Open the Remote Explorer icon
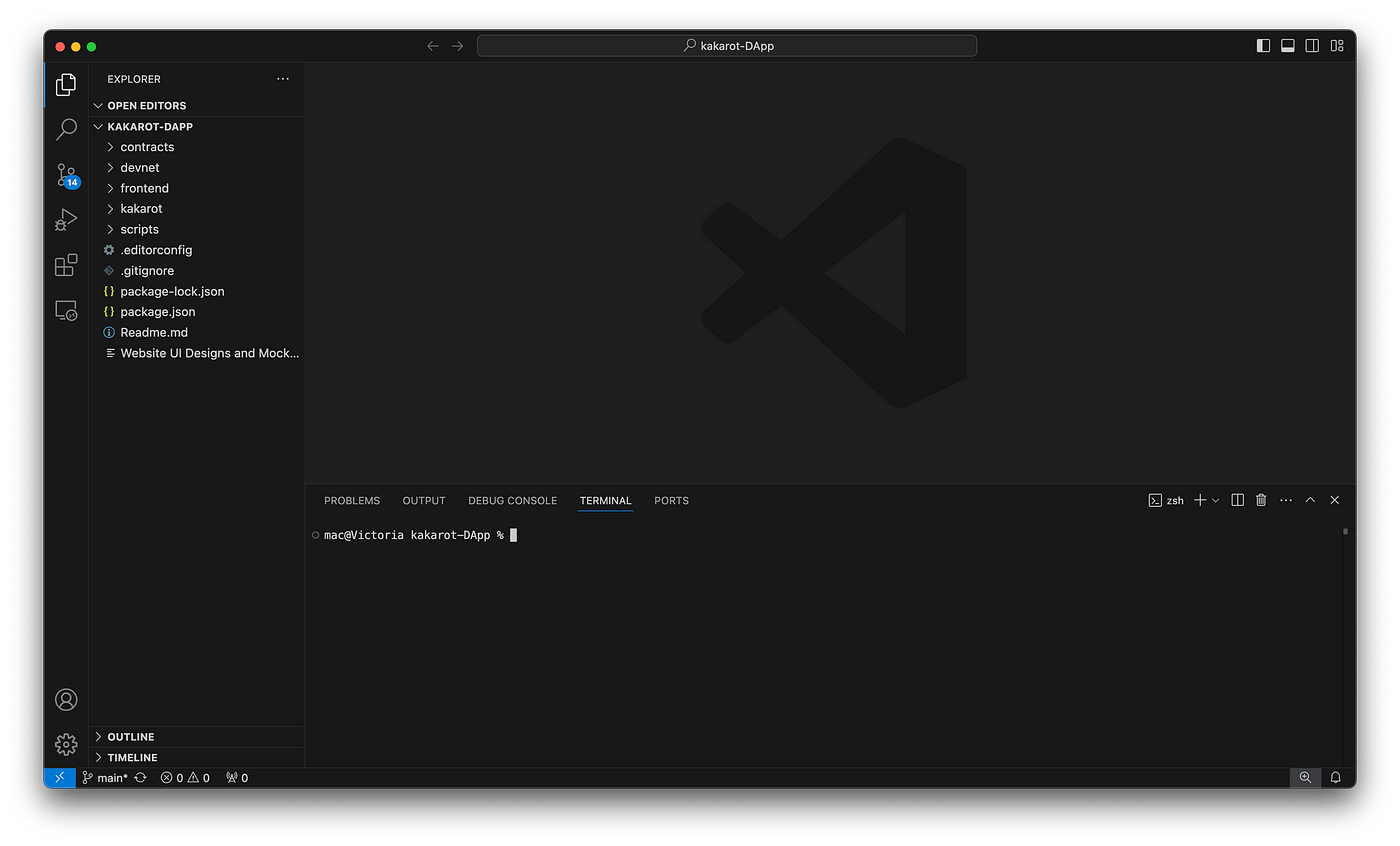This screenshot has width=1400, height=846. pos(66,310)
